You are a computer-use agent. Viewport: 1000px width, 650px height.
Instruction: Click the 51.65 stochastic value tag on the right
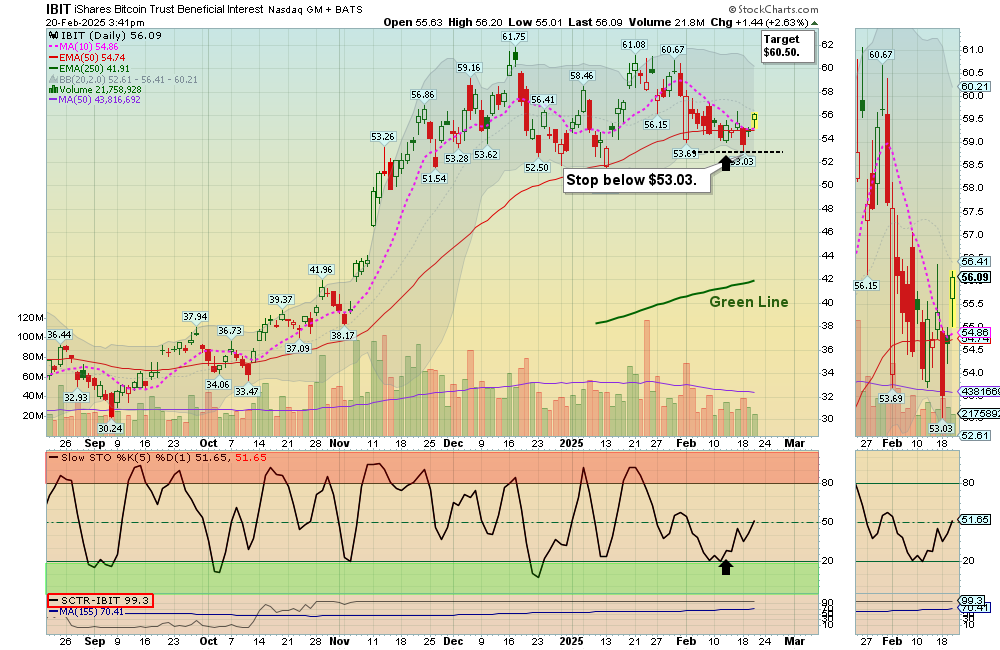pos(974,520)
